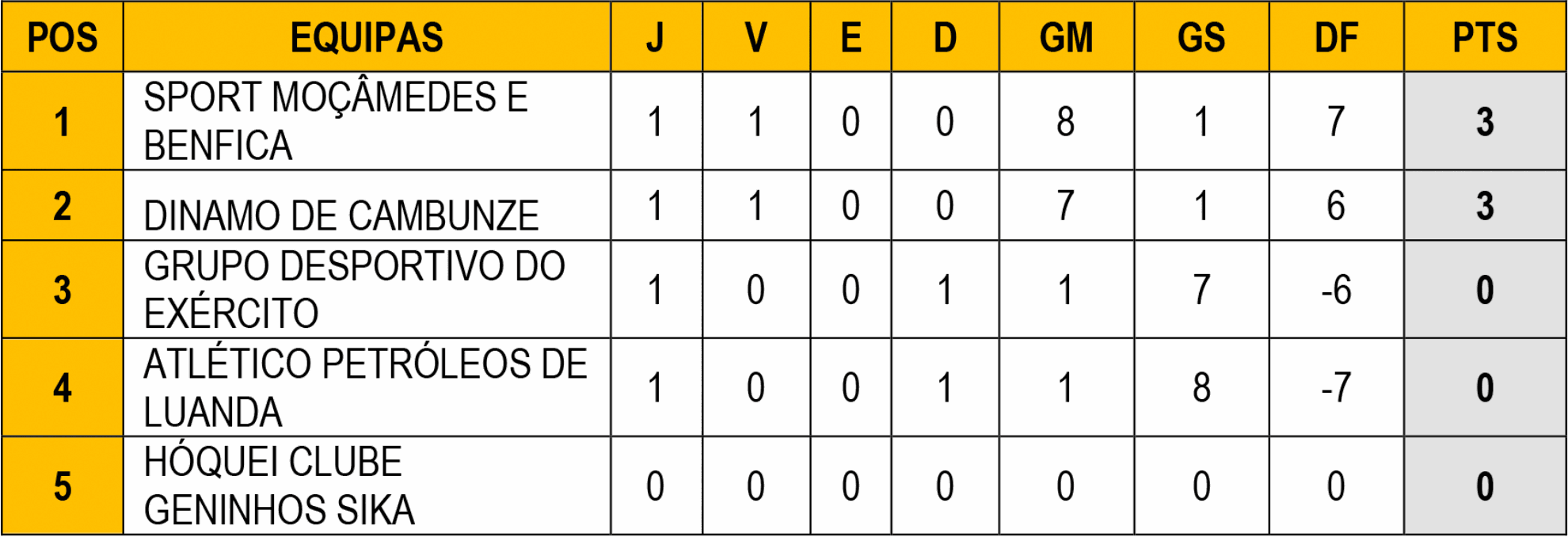
Task: Select the DF column header
Action: (1337, 37)
